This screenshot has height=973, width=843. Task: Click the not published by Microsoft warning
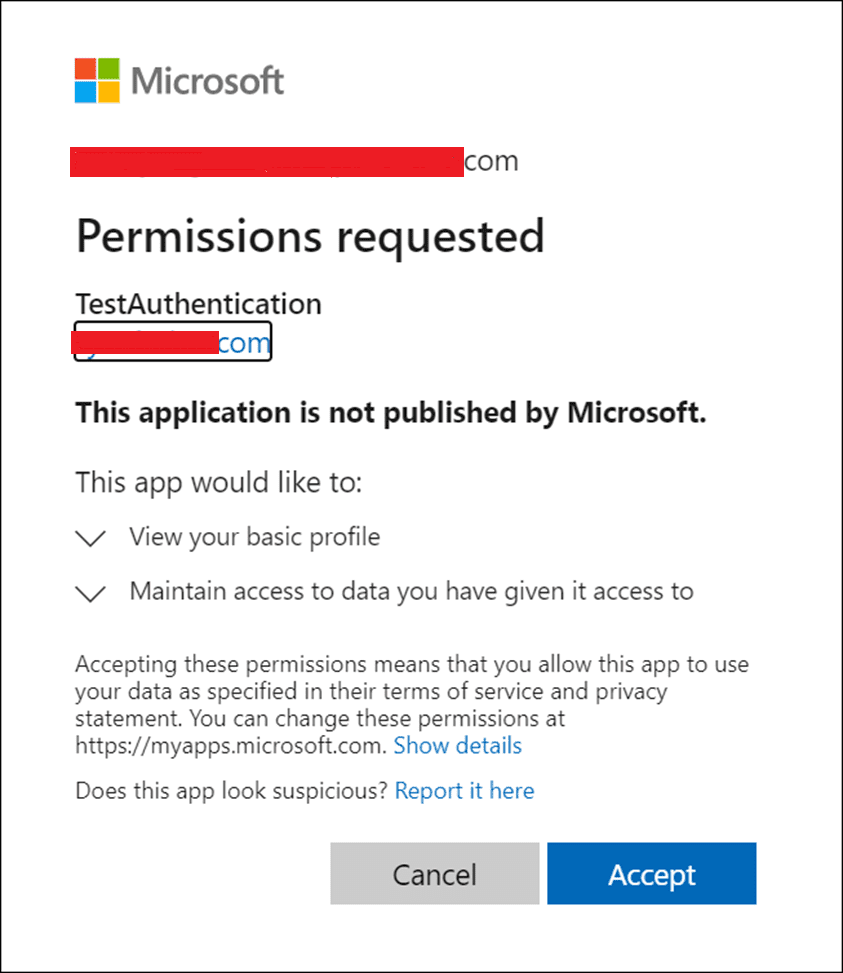(x=391, y=412)
